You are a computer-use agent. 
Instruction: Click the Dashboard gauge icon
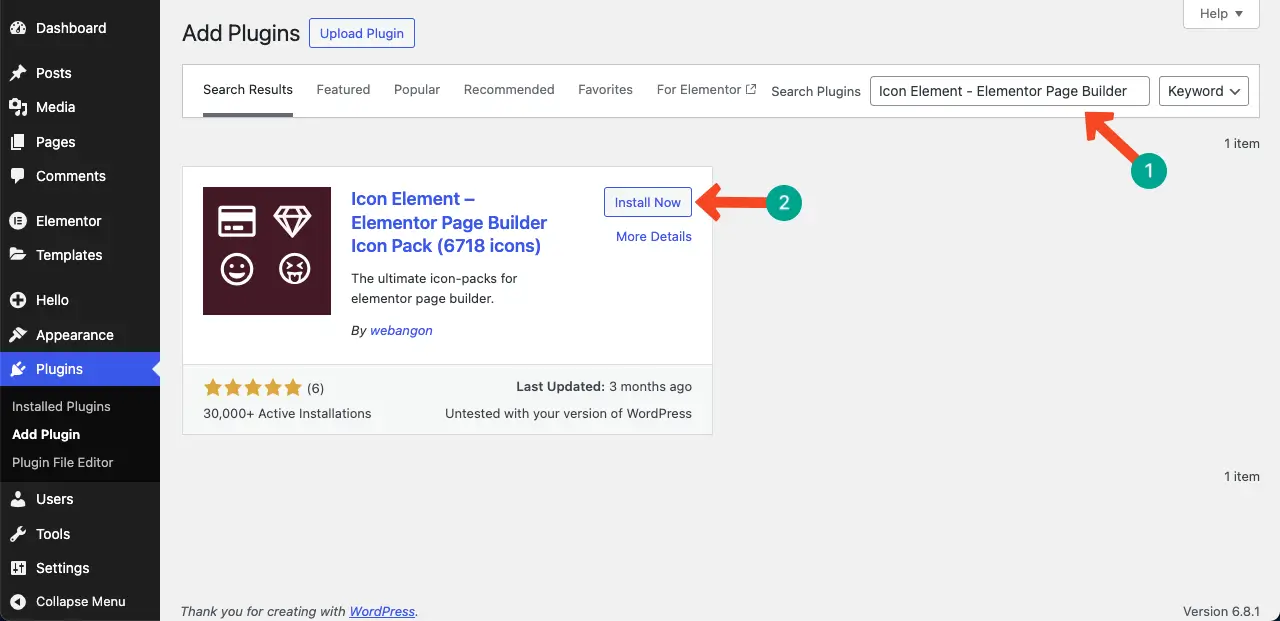tap(18, 28)
